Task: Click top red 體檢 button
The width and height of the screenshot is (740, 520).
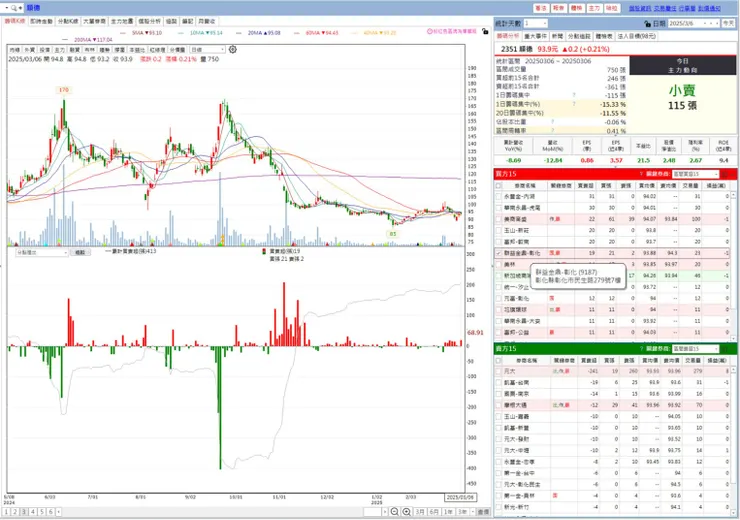Action: (577, 8)
